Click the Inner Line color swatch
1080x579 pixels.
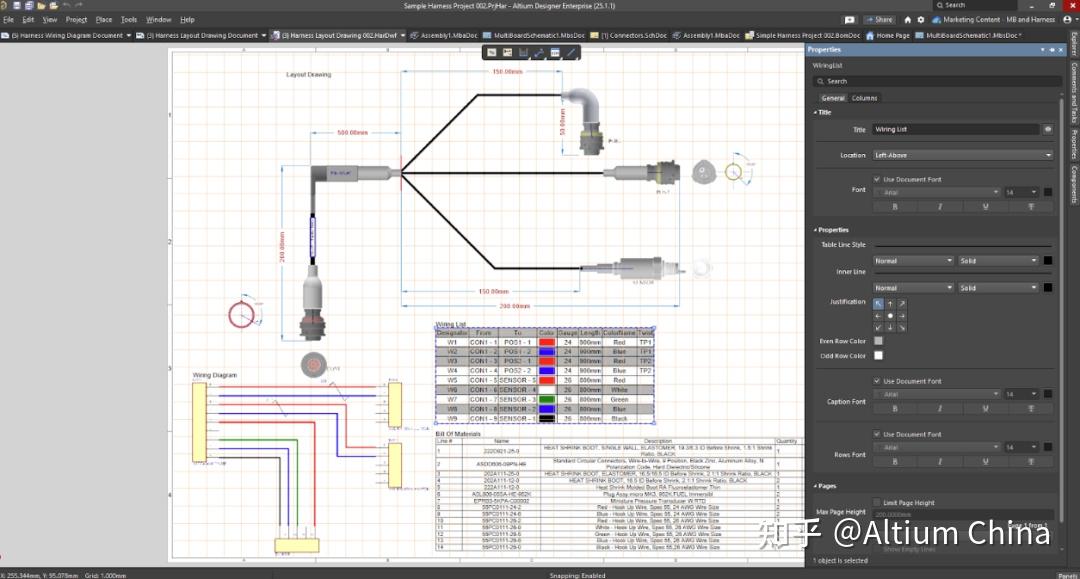(1048, 288)
